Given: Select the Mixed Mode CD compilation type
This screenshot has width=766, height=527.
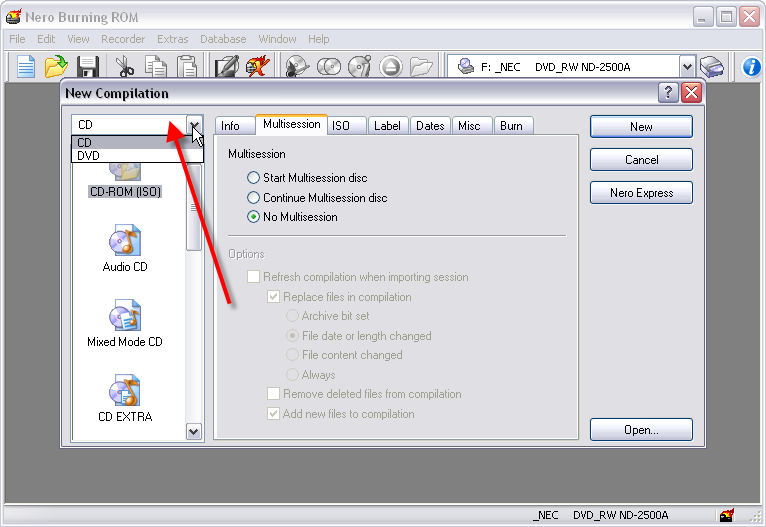Looking at the screenshot, I should [x=125, y=323].
